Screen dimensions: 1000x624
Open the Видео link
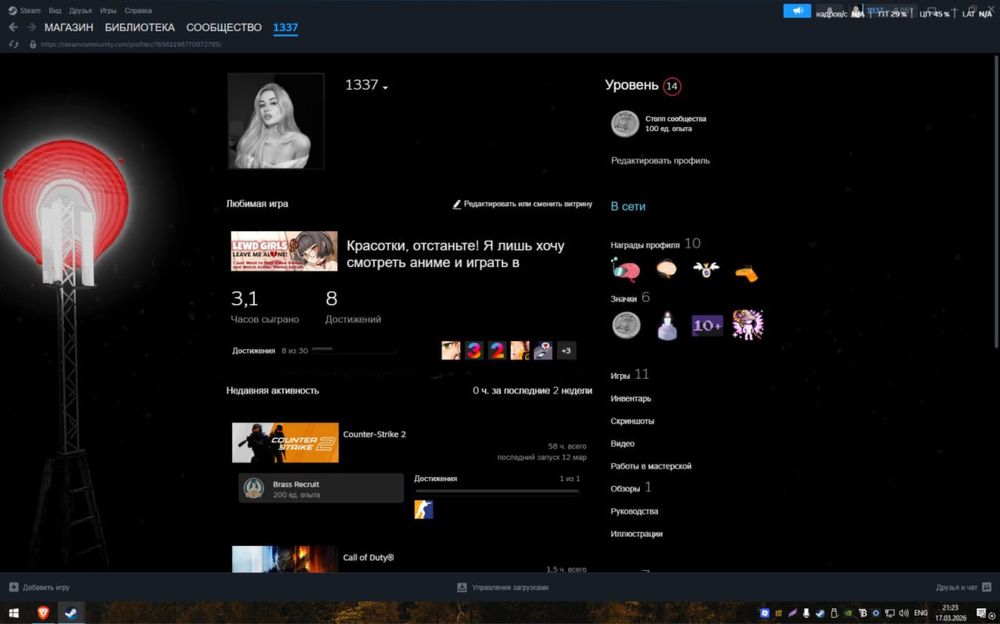pyautogui.click(x=622, y=443)
